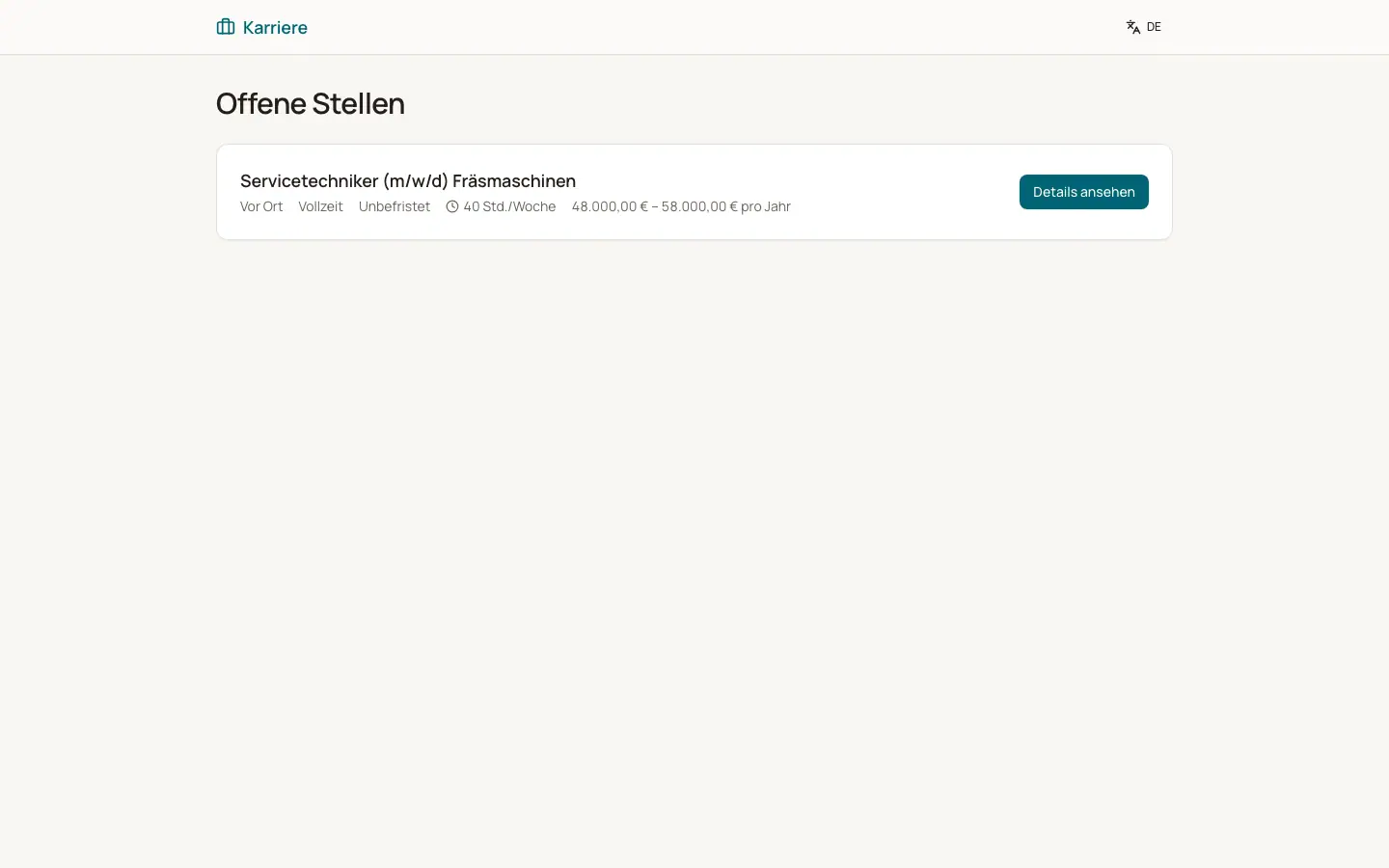The height and width of the screenshot is (868, 1389).
Task: Select the Unbefristet label
Action: pyautogui.click(x=395, y=206)
